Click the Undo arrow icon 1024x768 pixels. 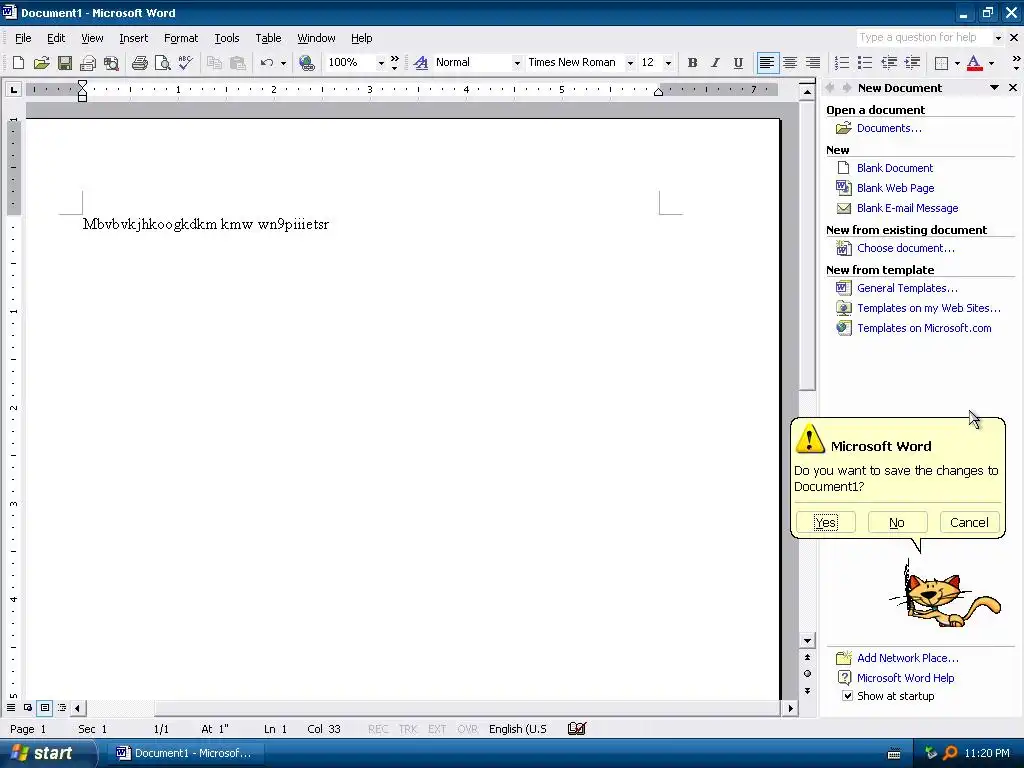tap(266, 63)
